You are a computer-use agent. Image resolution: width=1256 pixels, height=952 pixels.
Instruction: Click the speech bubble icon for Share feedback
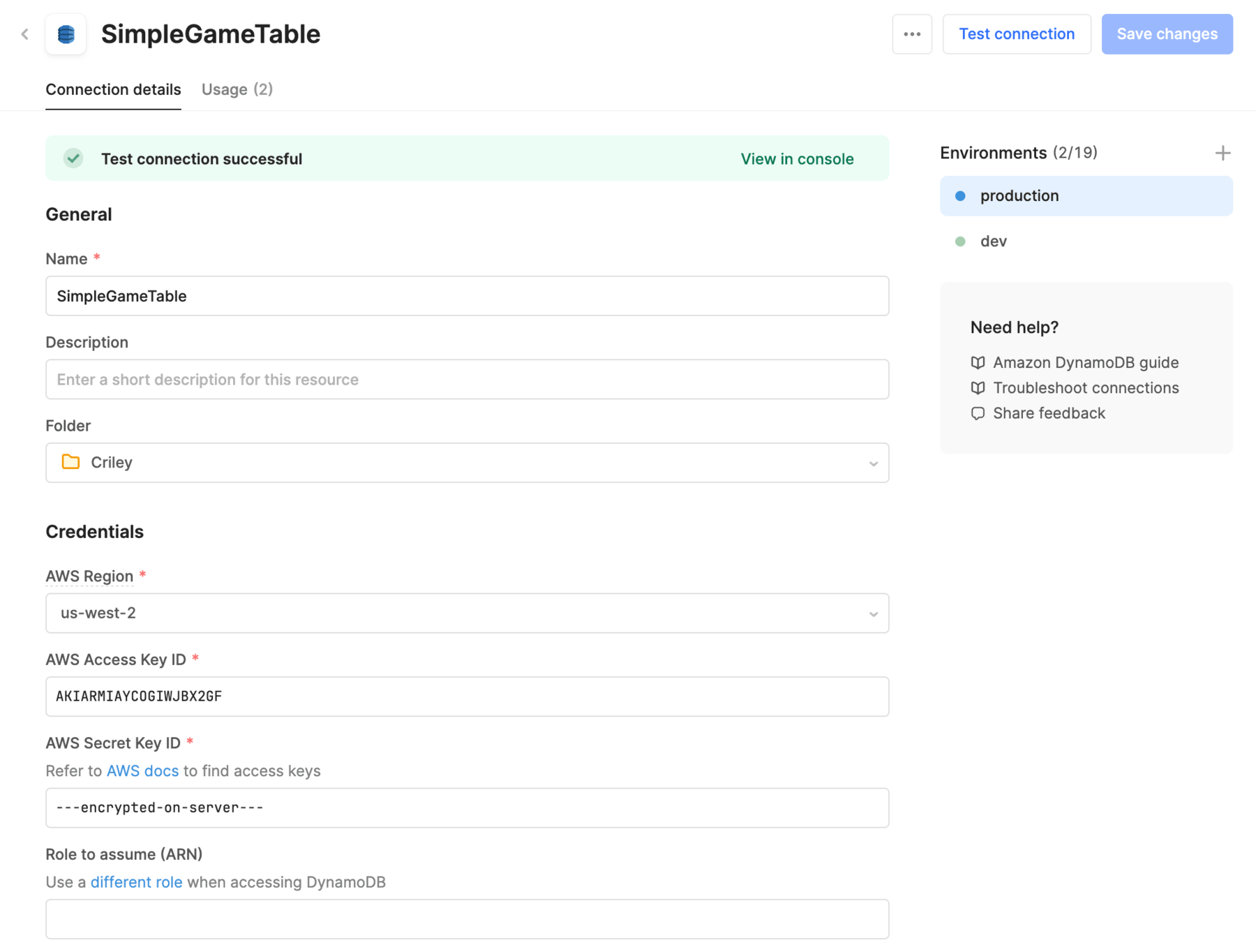click(978, 414)
